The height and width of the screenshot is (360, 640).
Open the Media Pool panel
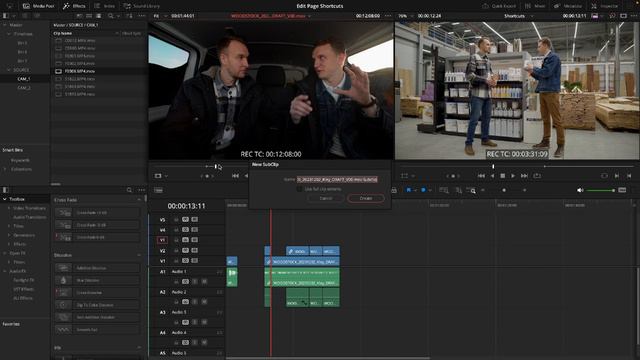click(38, 6)
